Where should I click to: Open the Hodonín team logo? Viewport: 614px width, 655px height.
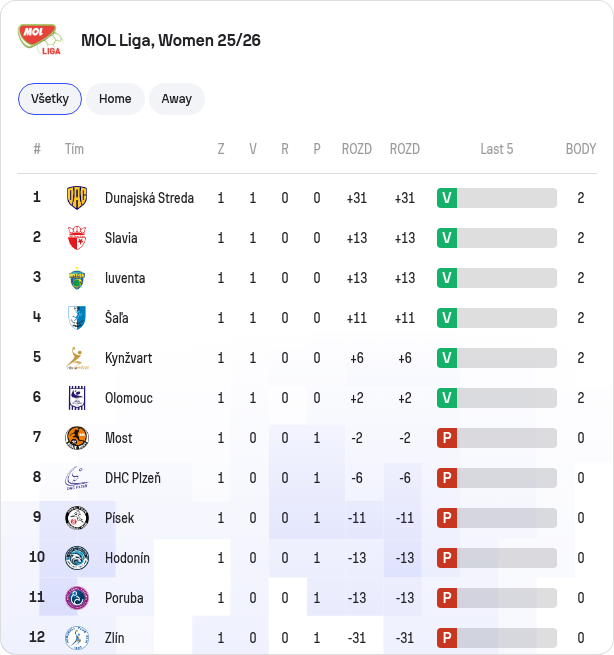coord(77,558)
